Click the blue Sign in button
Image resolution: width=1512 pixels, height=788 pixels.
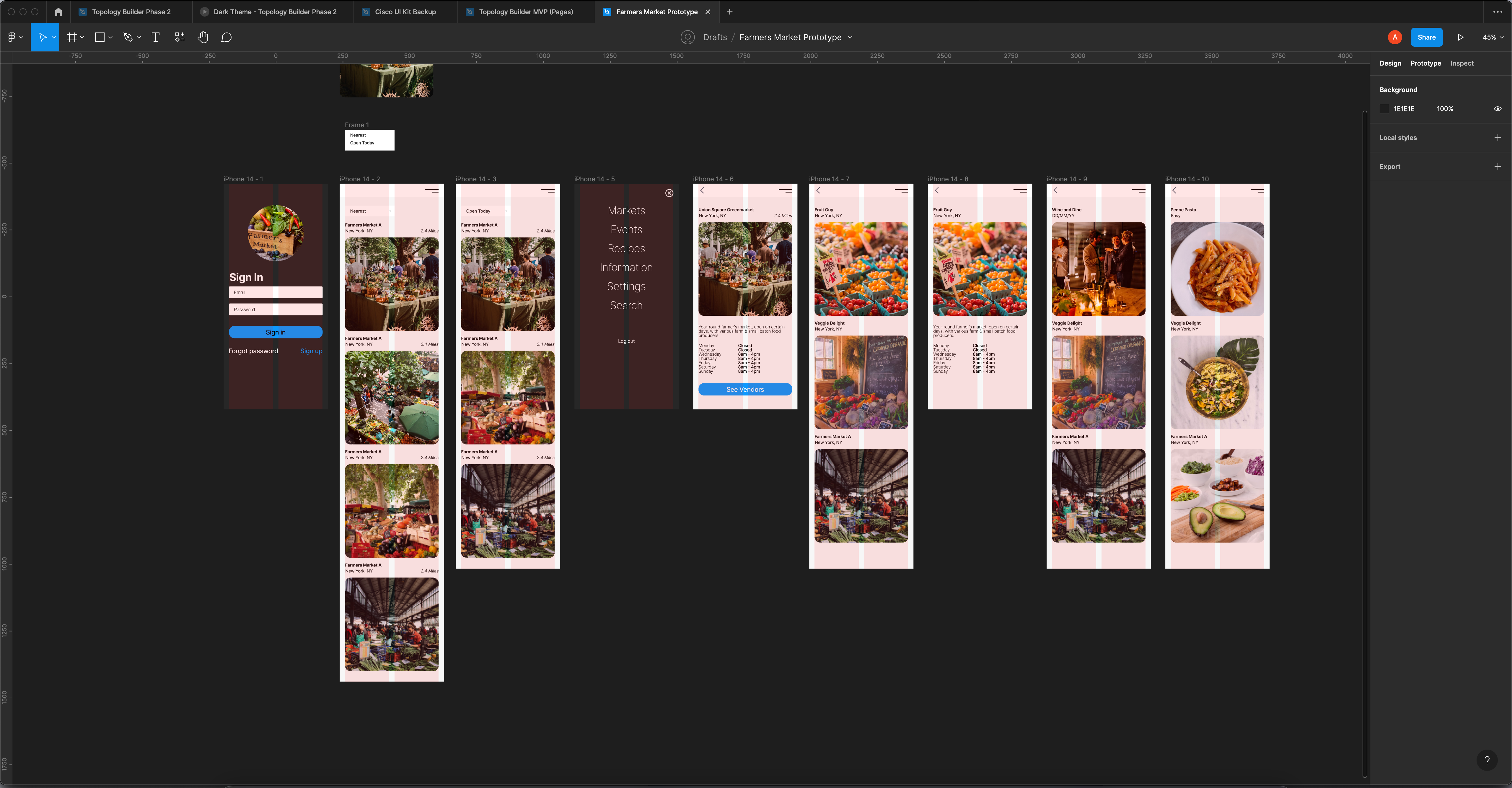(275, 332)
